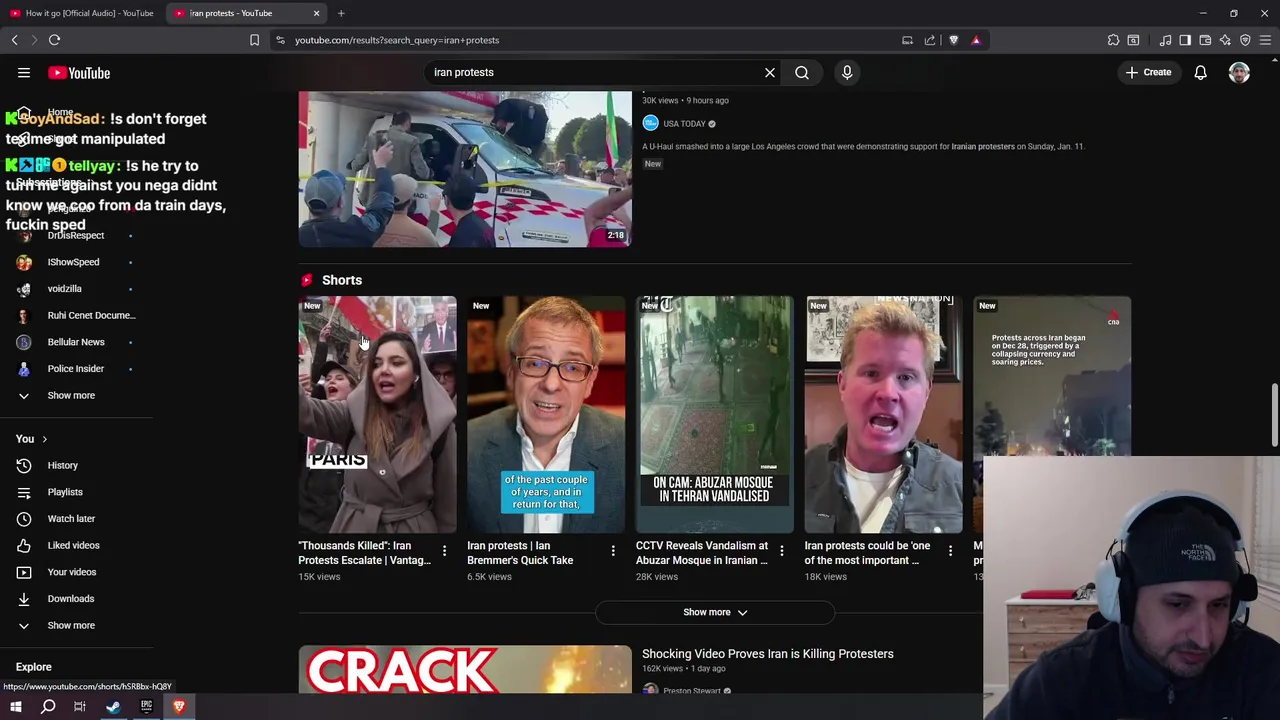Click the Brave Shields lion icon
This screenshot has height=720, width=1280.
pos(953,40)
